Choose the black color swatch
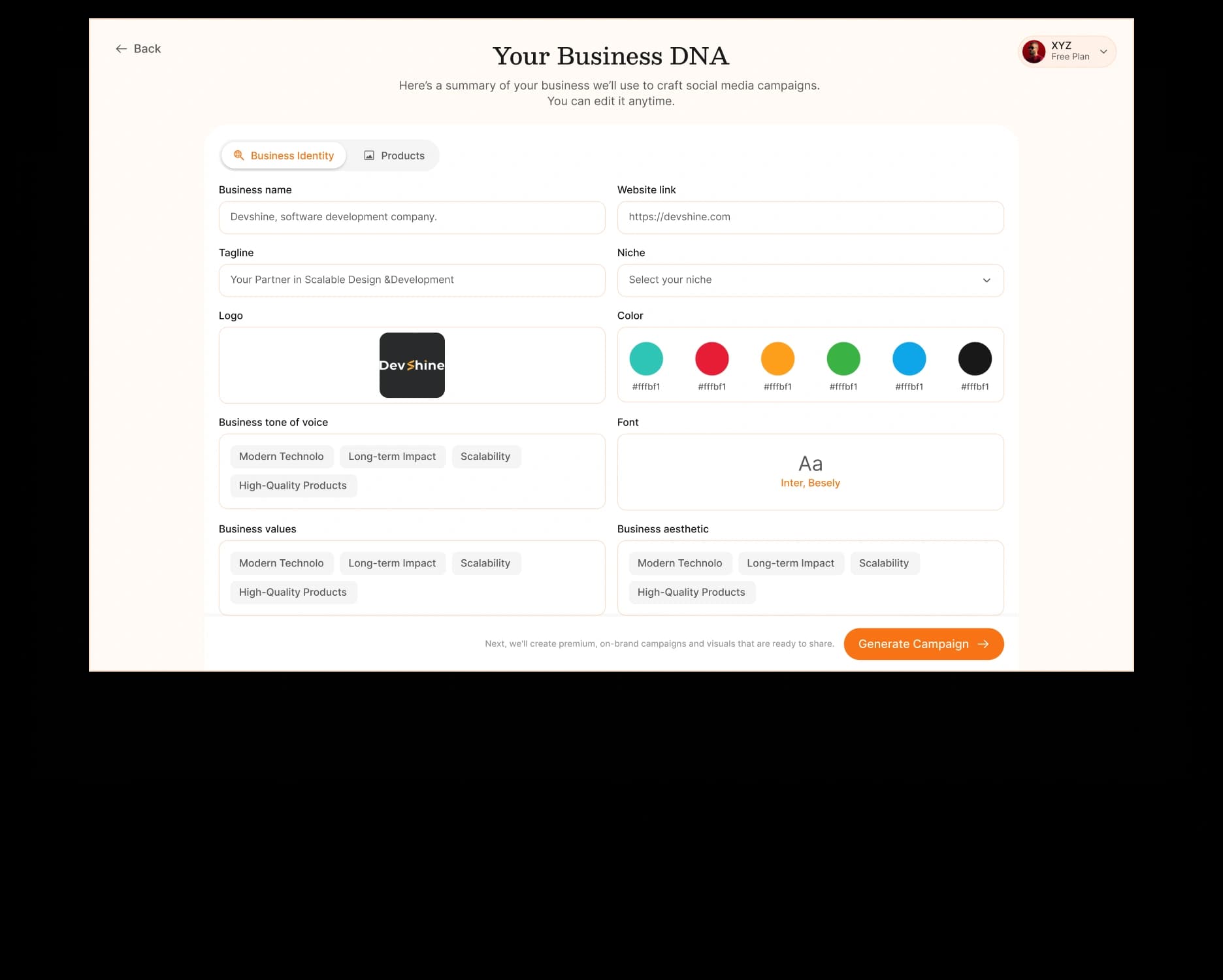 975,359
